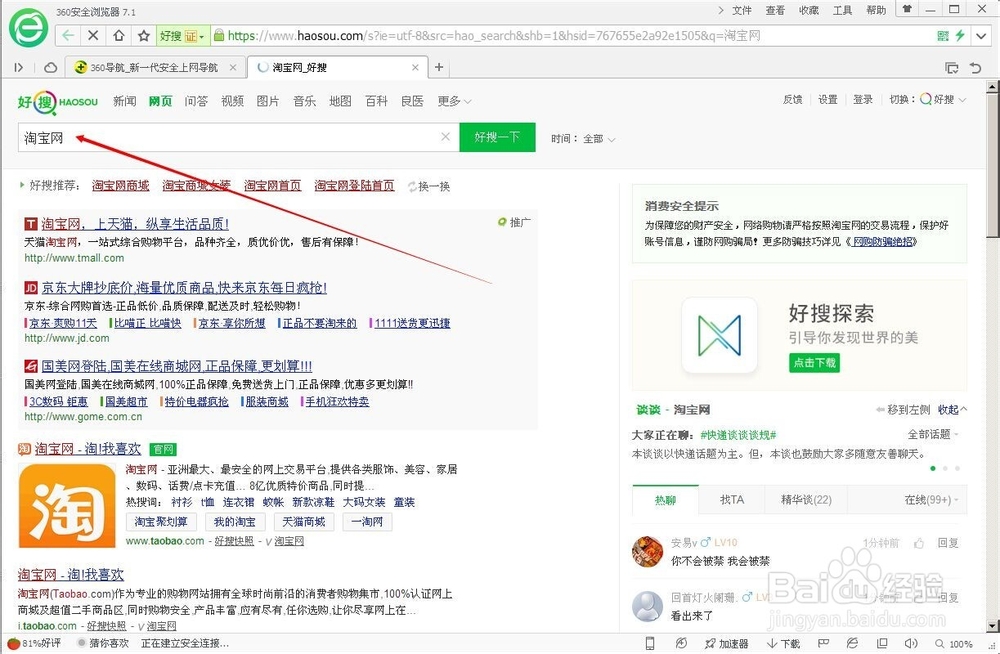Click 安易v's avatar
The image size is (1000, 654).
tap(647, 551)
